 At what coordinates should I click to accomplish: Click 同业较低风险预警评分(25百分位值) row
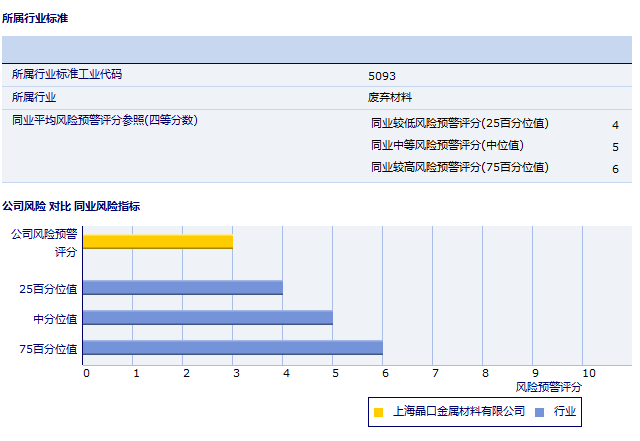460,124
